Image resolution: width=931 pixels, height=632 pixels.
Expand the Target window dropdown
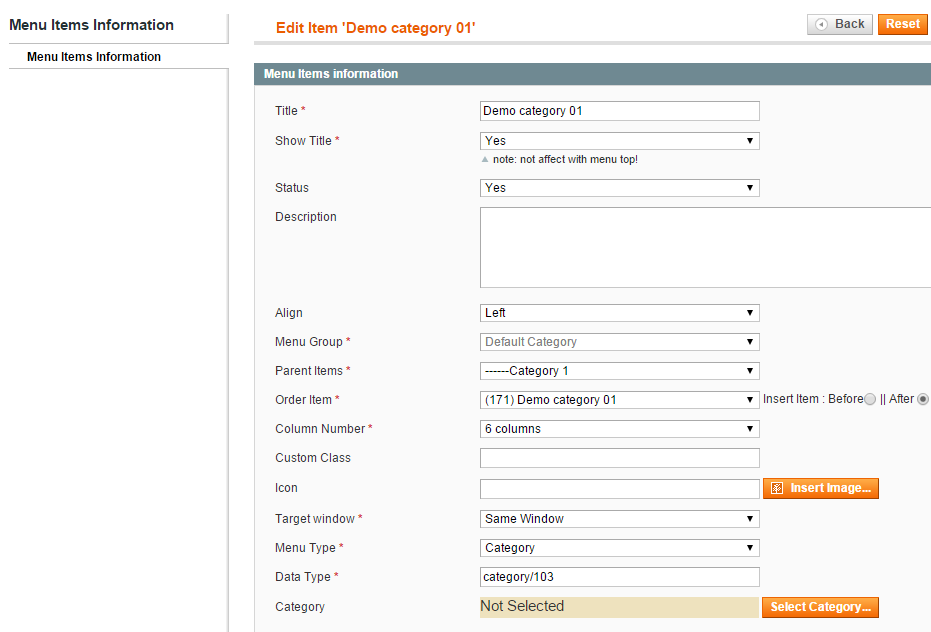click(x=619, y=519)
